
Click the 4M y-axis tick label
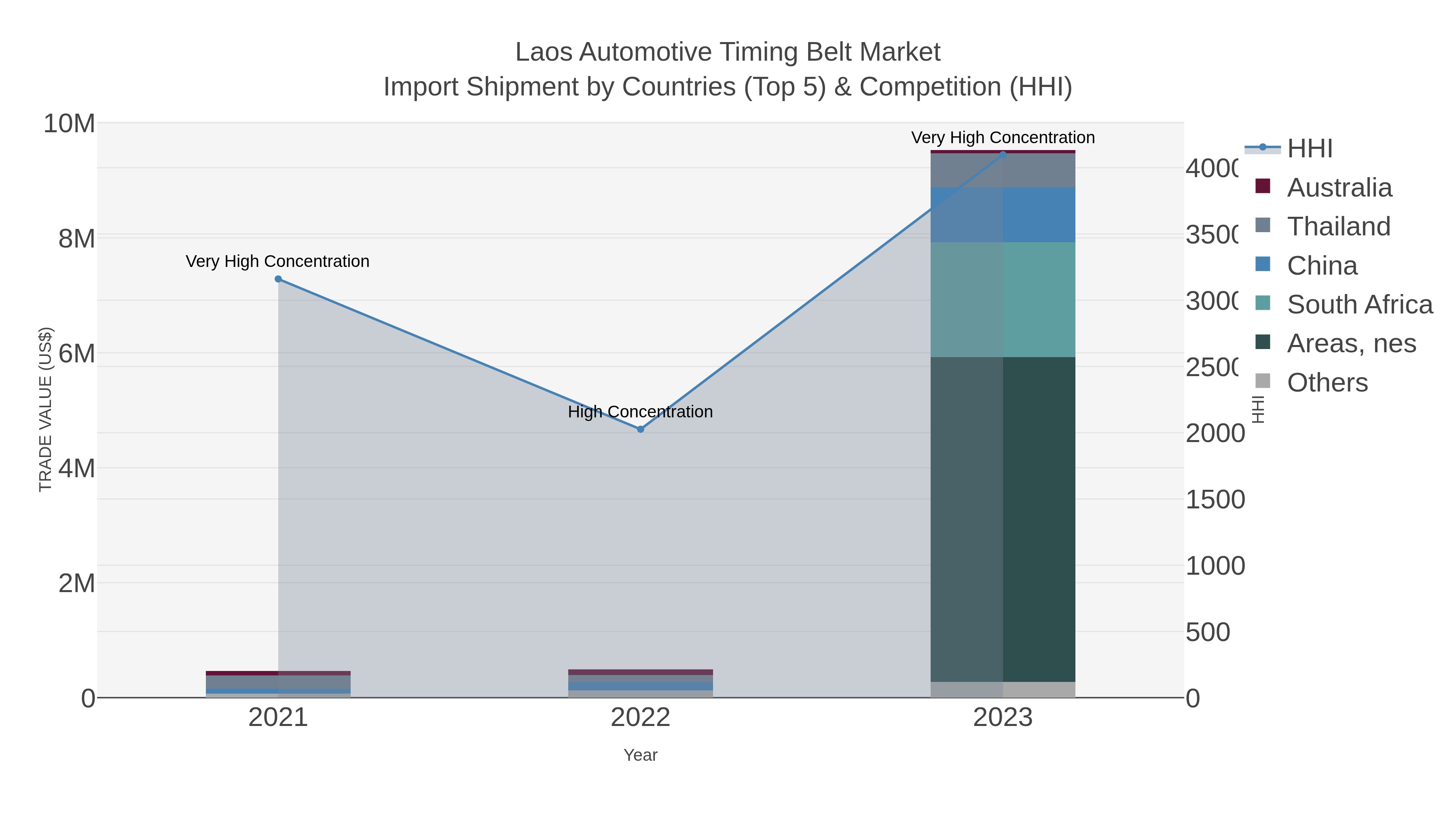click(77, 469)
